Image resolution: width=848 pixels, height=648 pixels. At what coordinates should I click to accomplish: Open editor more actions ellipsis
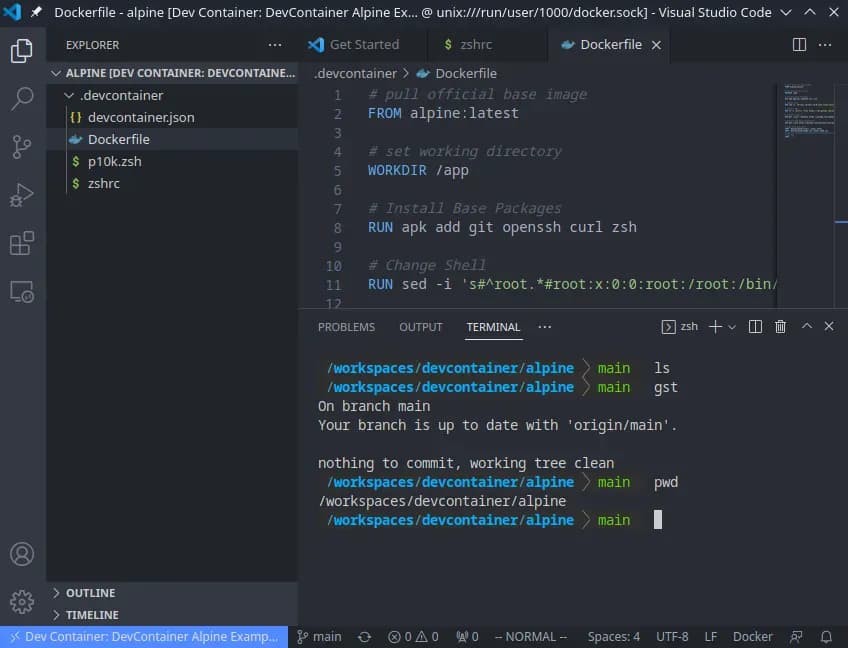825,45
